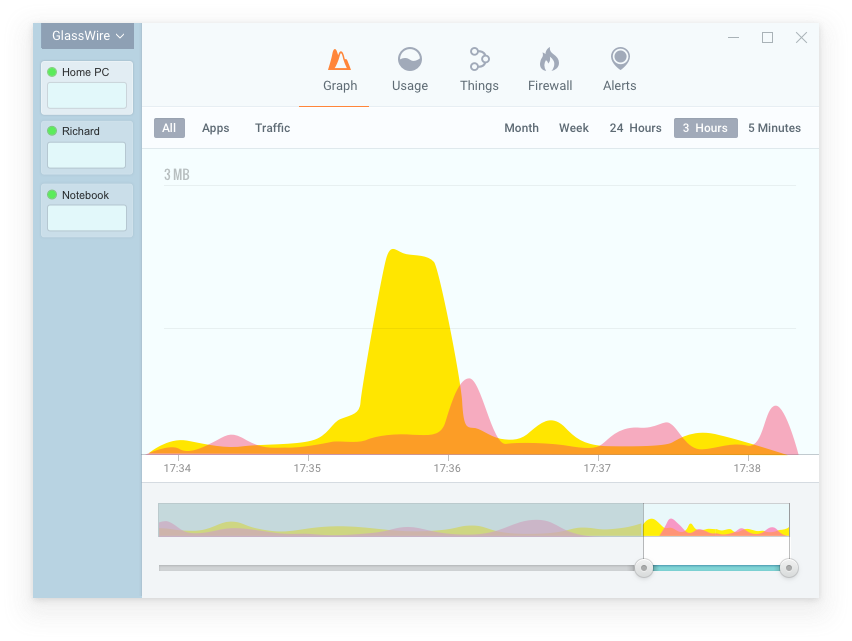This screenshot has height=641, width=852.
Task: Expand options via the GlassWire chevron
Action: pos(122,36)
